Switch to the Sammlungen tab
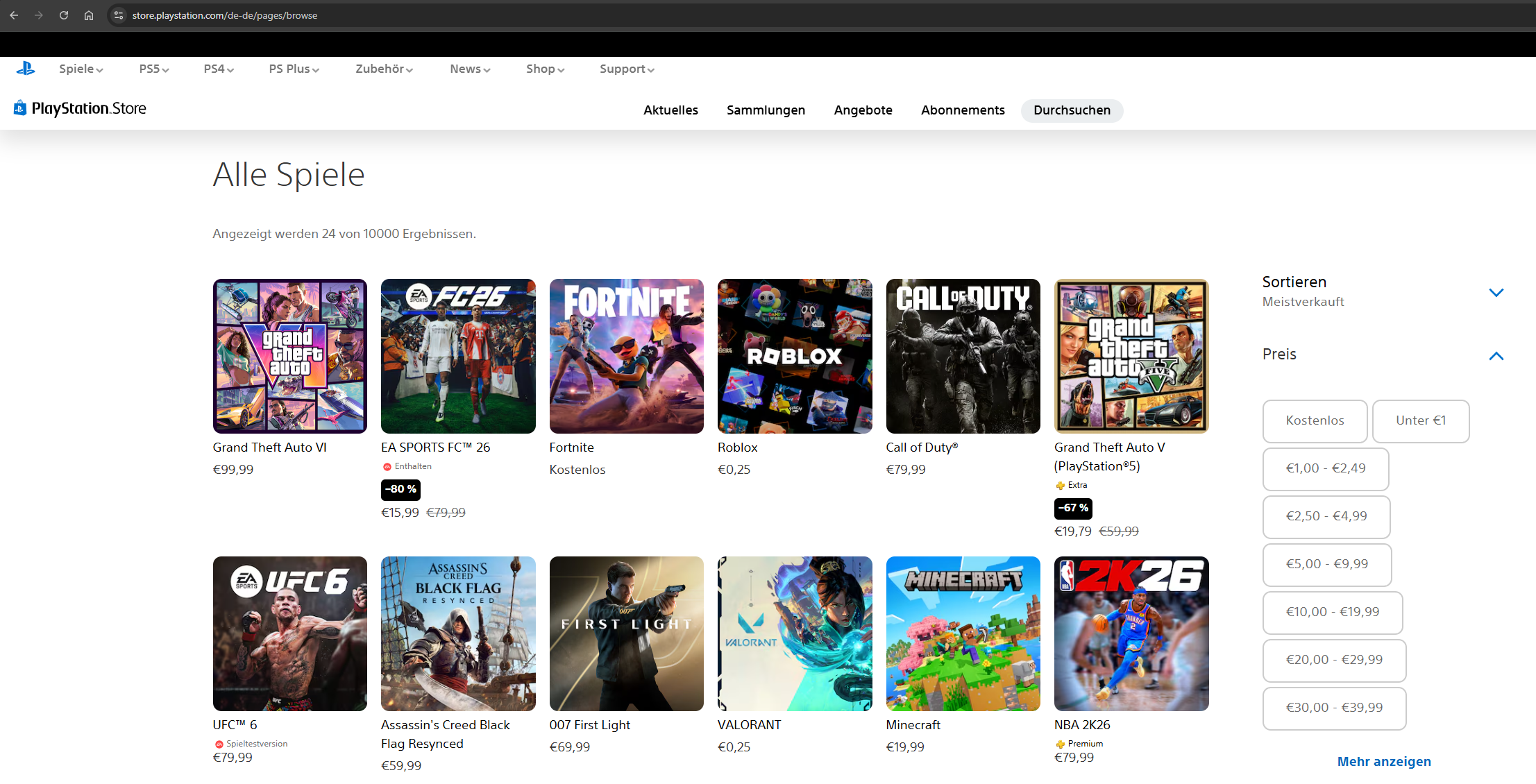1536x784 pixels. coord(766,110)
